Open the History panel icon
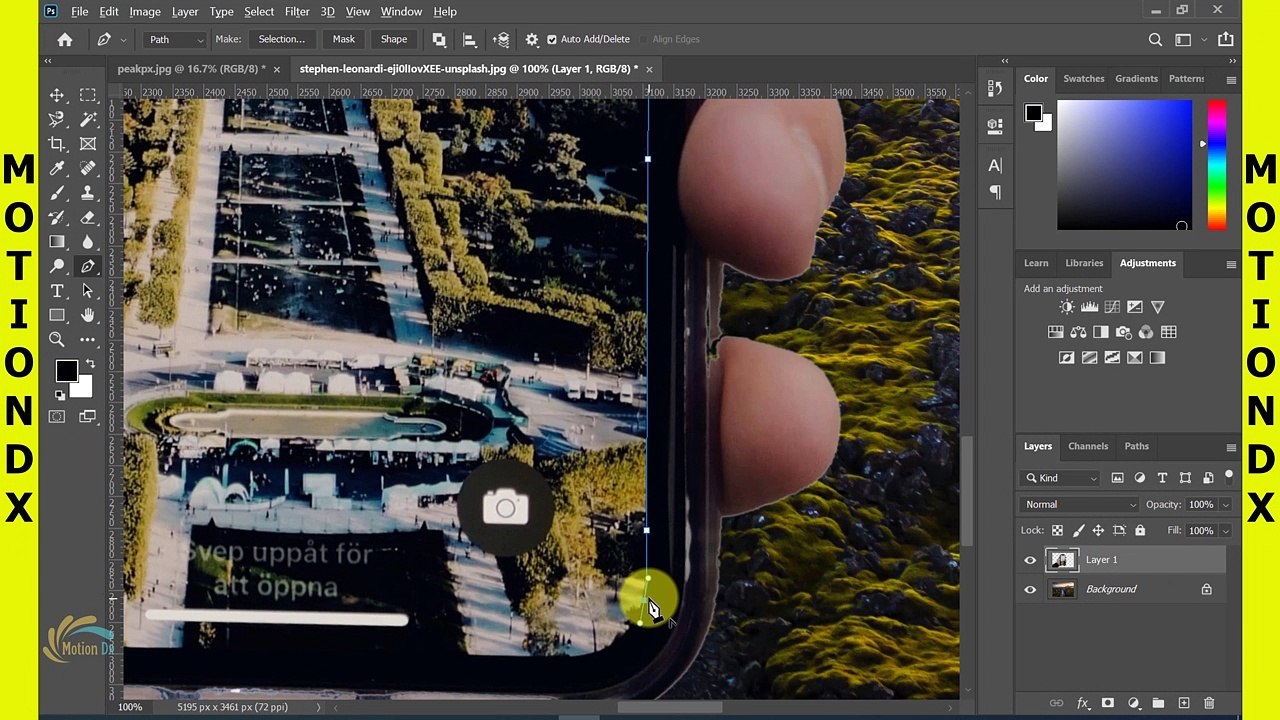Screen dimensions: 1280x720 point(995,89)
